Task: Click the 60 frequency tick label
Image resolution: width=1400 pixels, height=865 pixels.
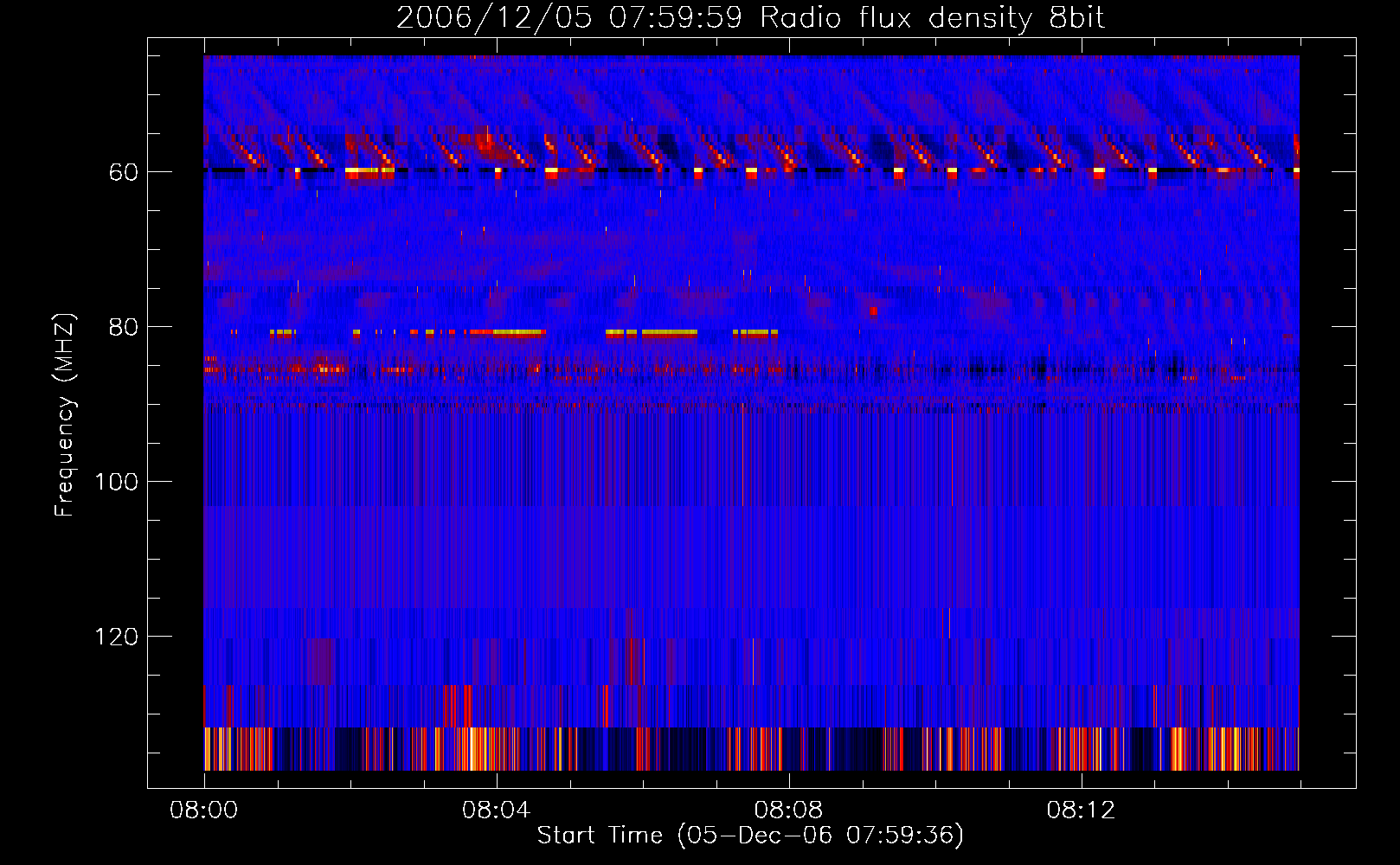Action: click(124, 173)
